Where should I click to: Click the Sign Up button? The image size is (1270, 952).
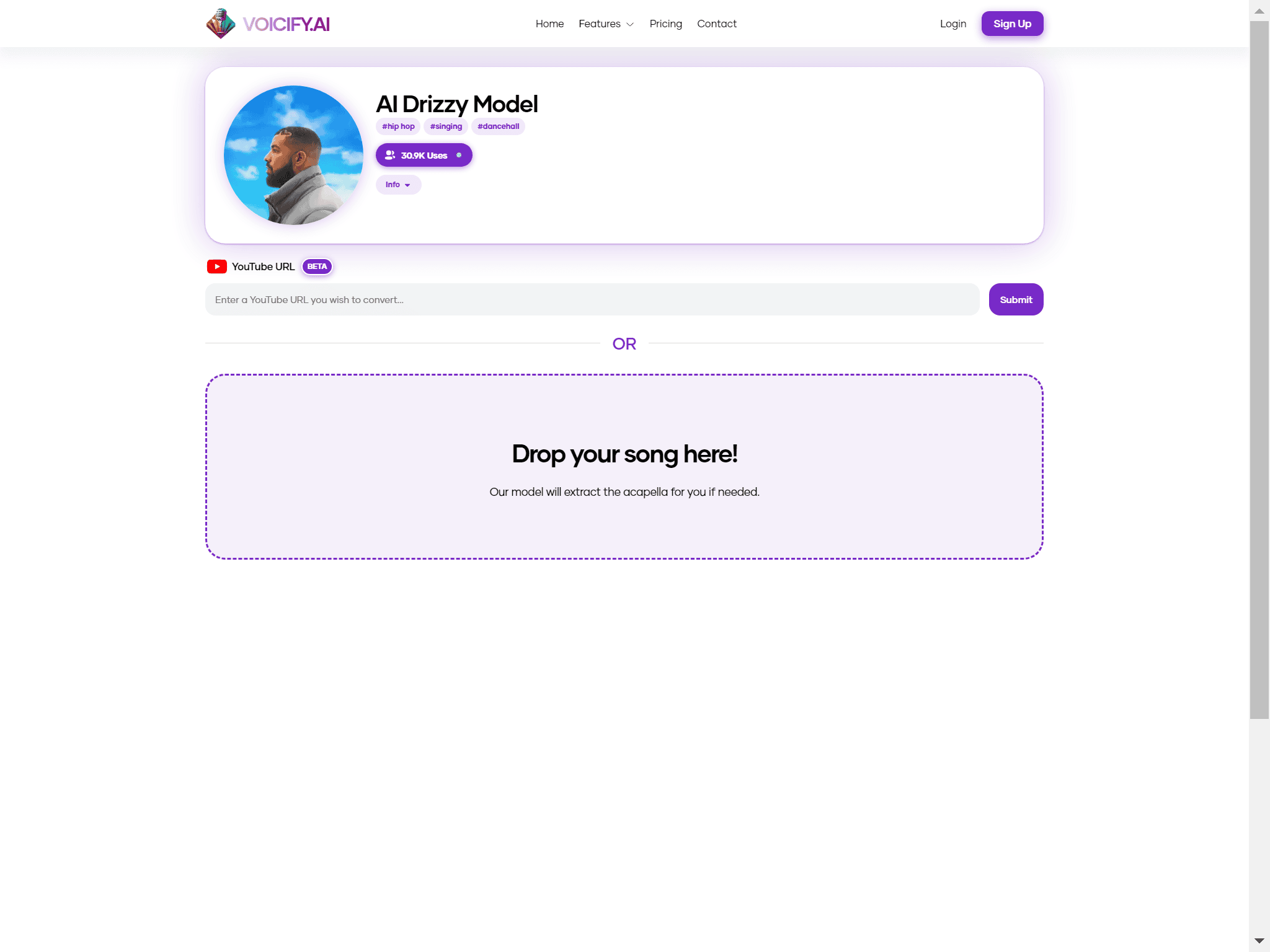1012,24
